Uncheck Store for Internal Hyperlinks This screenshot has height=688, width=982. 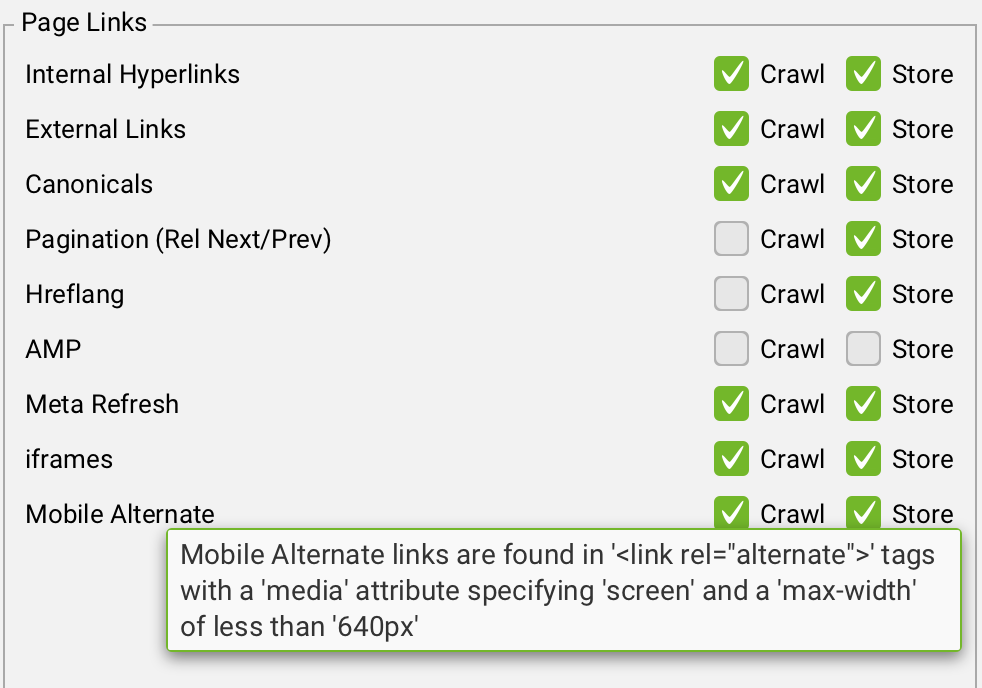(863, 74)
